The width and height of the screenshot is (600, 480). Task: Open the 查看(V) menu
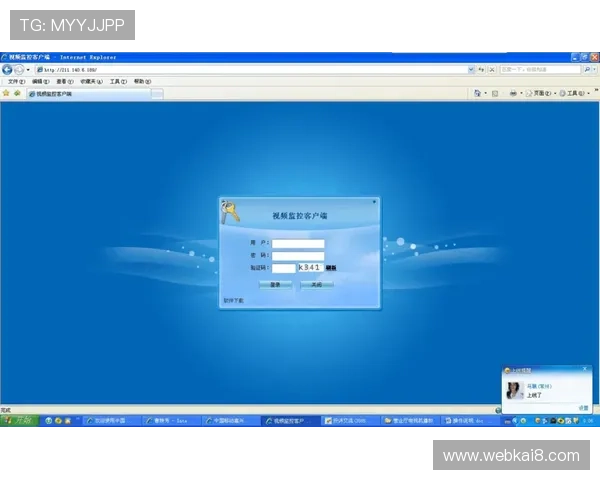pos(65,82)
